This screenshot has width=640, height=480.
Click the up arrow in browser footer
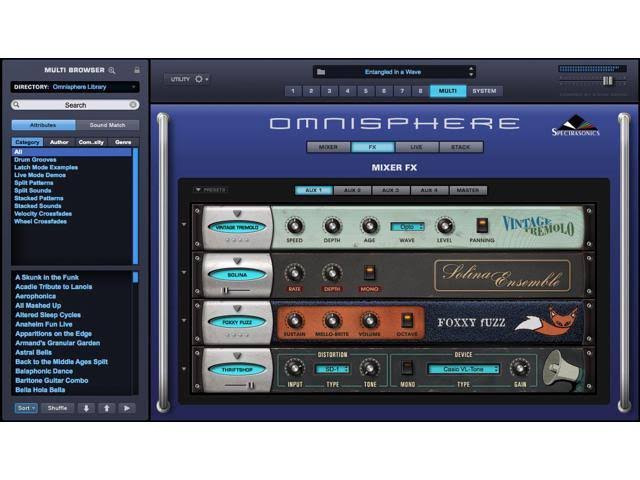pos(107,408)
